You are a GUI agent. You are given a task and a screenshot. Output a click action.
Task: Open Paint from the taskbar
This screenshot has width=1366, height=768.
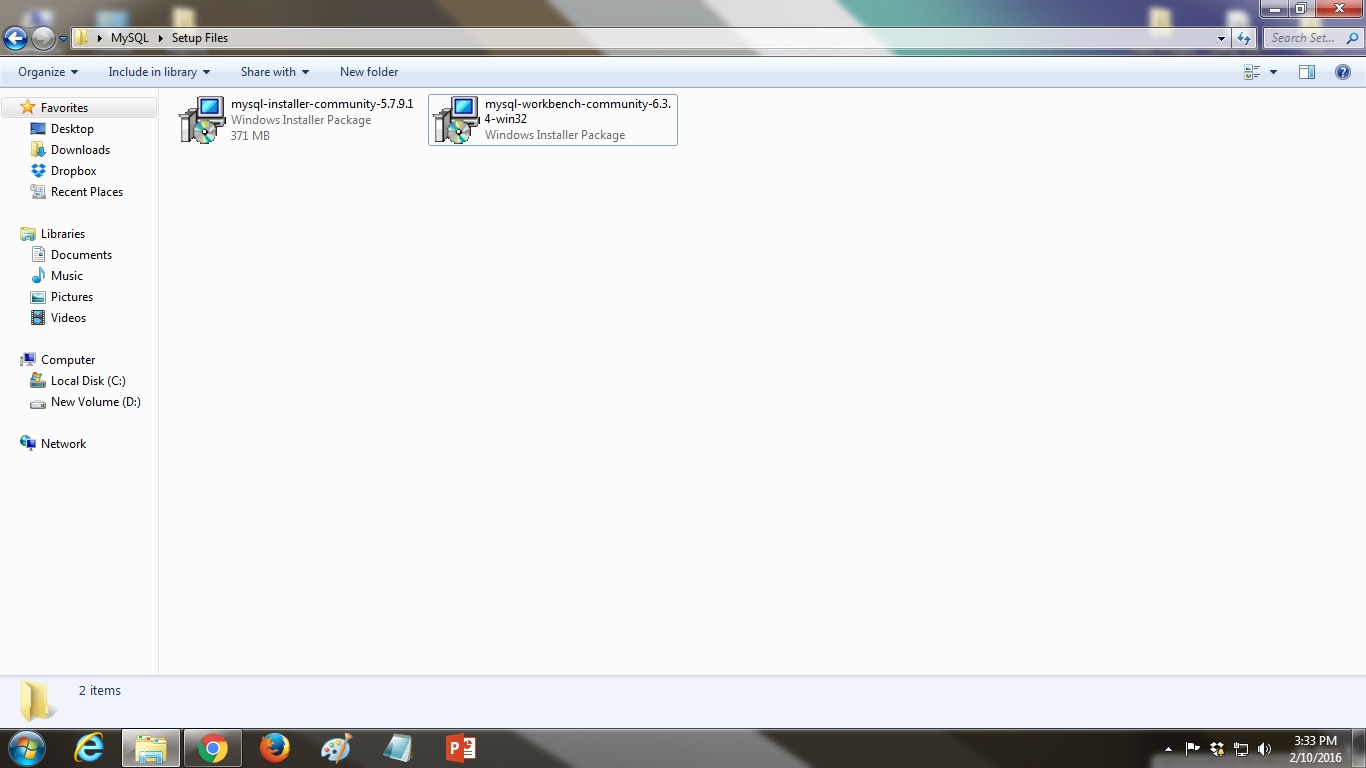point(336,748)
